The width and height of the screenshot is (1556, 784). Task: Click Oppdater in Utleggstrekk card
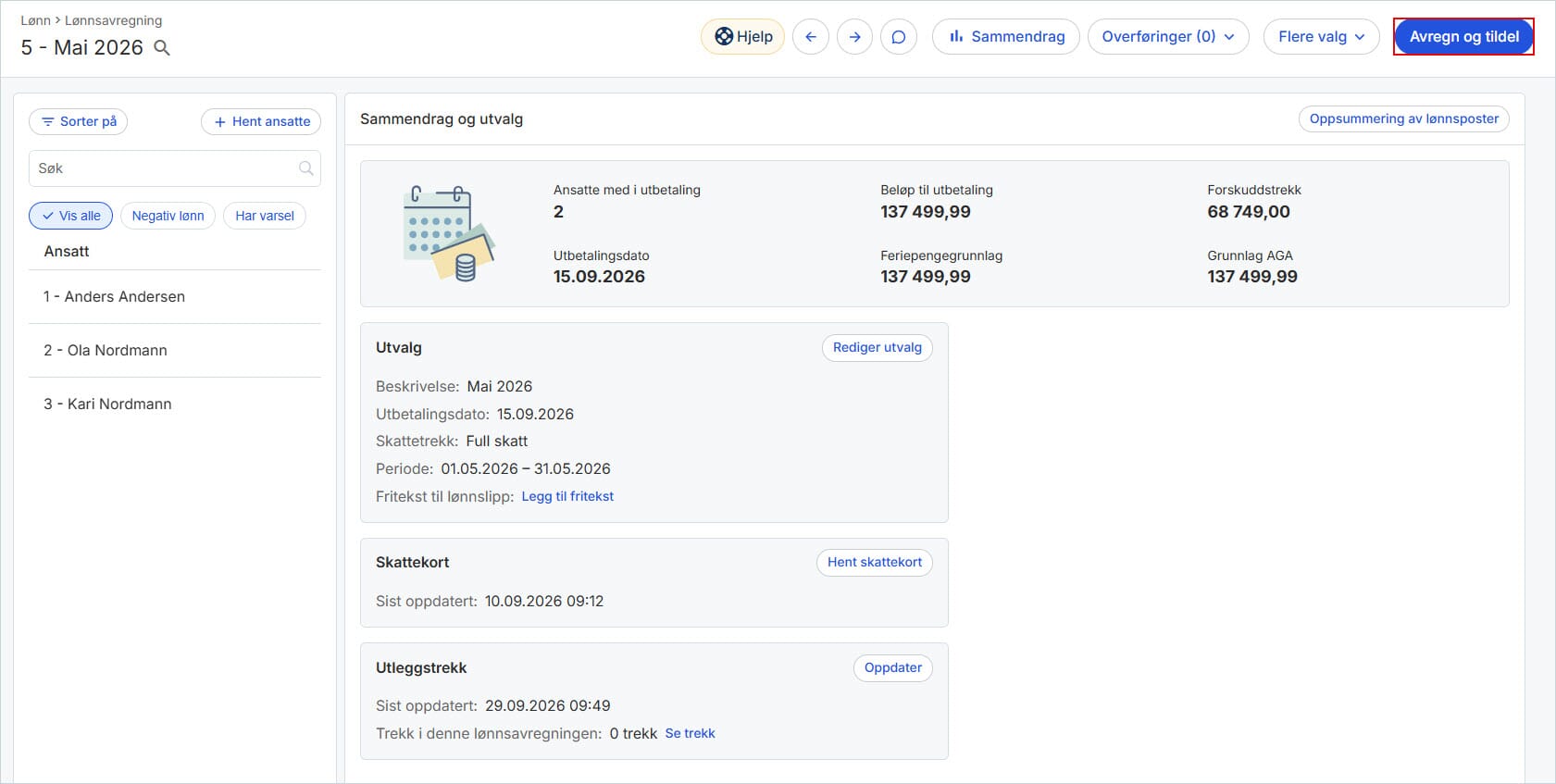point(893,668)
